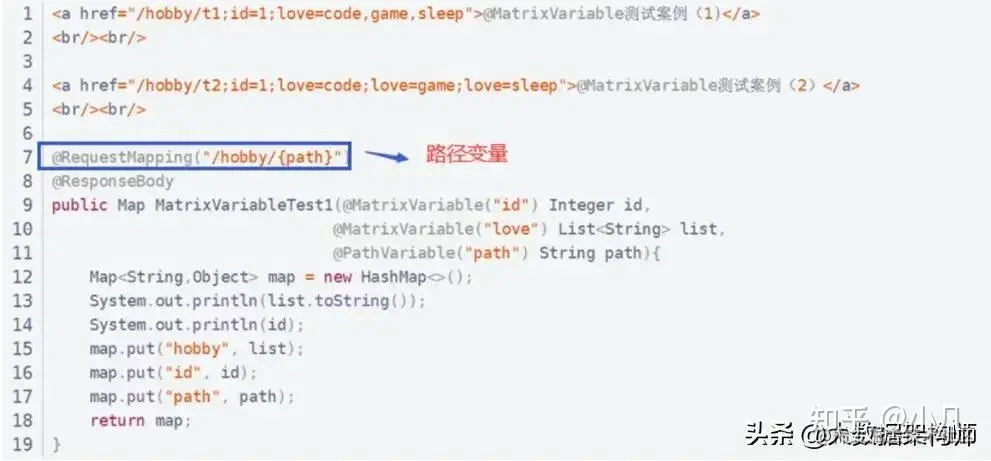The height and width of the screenshot is (461, 991).
Task: Click line number 1 in the gutter
Action: tap(27, 14)
